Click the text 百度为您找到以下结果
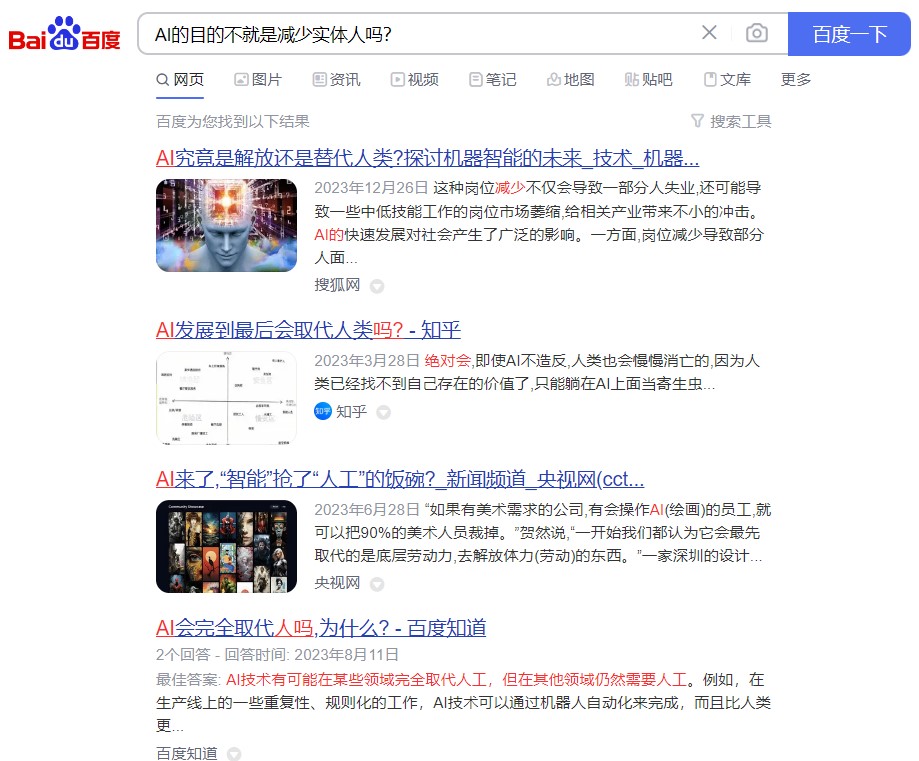The width and height of the screenshot is (919, 761). (x=233, y=121)
